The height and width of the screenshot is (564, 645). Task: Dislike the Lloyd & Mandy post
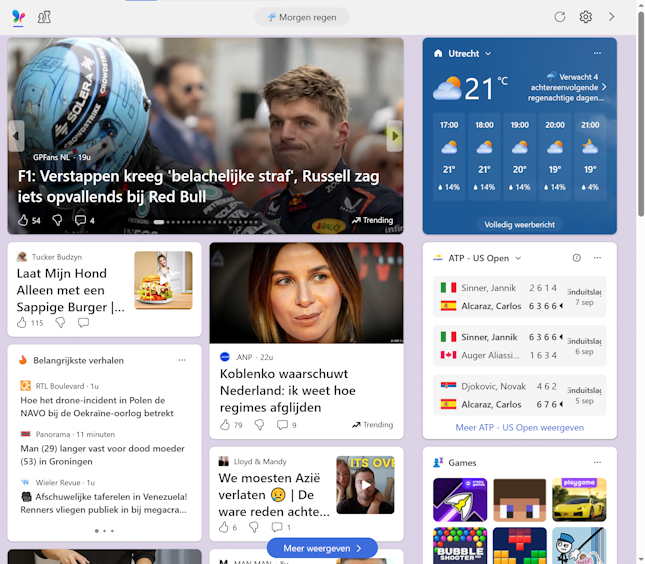tap(254, 527)
